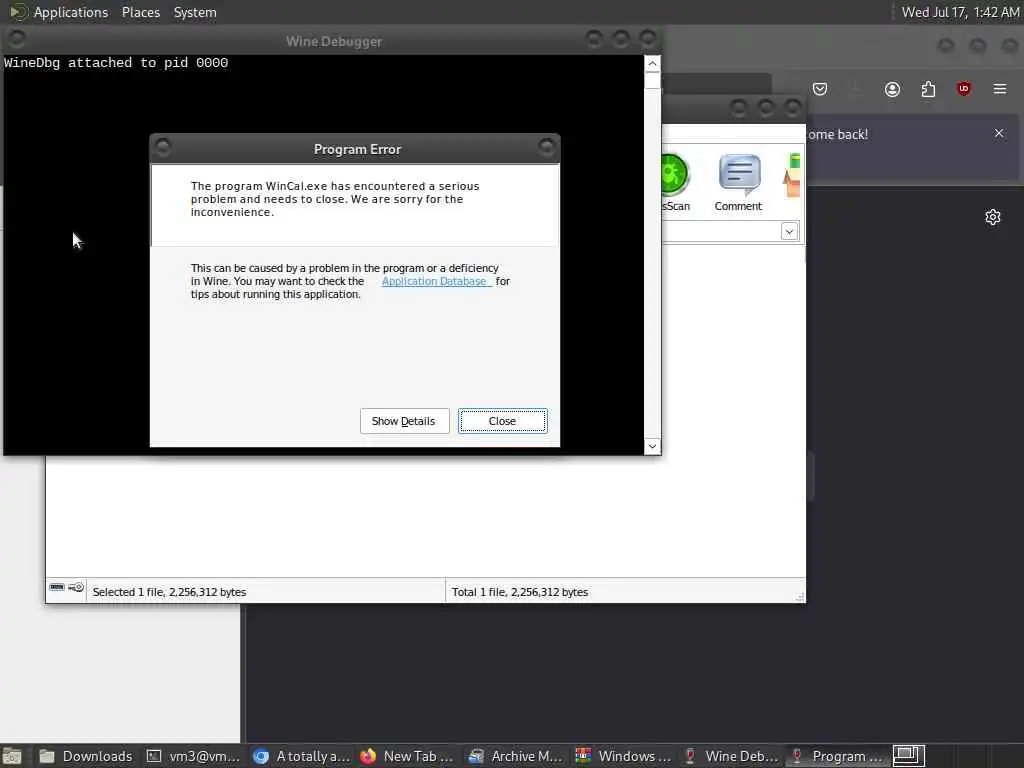Image resolution: width=1024 pixels, height=768 pixels.
Task: Click the clock in top panel
Action: point(960,12)
